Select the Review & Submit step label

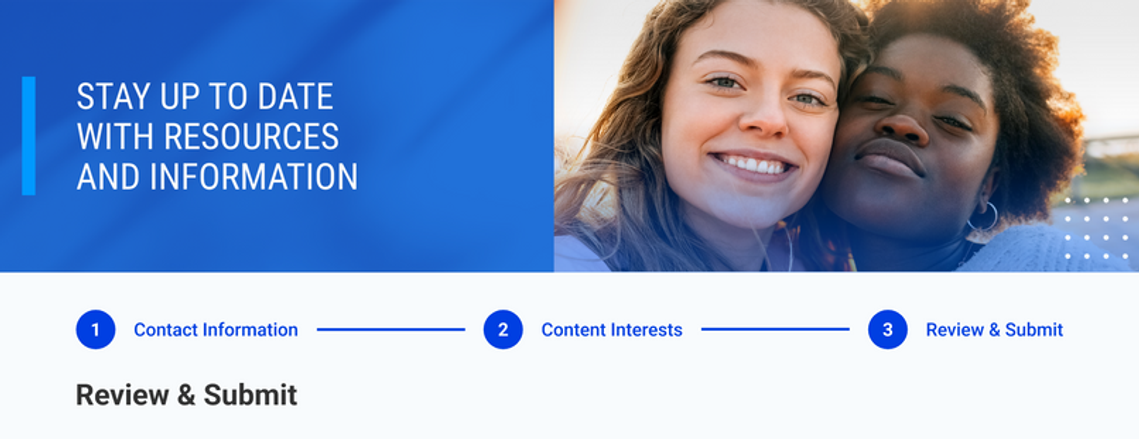994,330
